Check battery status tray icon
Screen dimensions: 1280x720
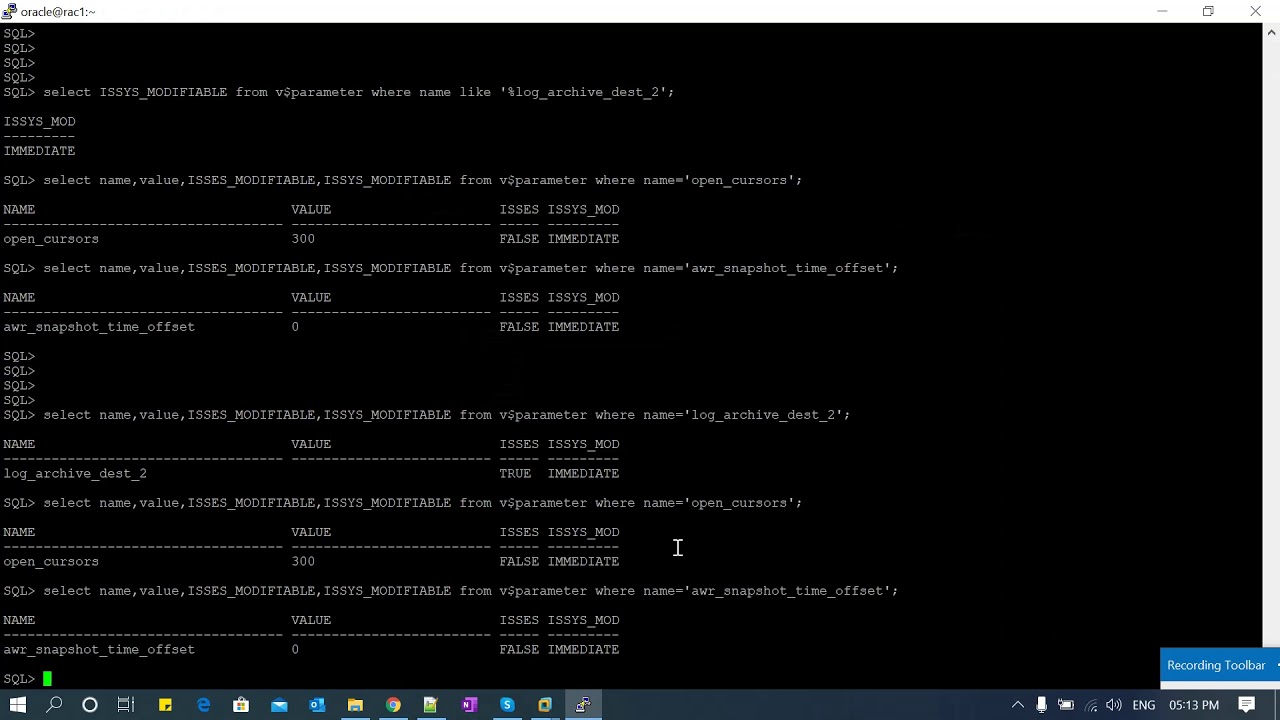coord(1066,705)
